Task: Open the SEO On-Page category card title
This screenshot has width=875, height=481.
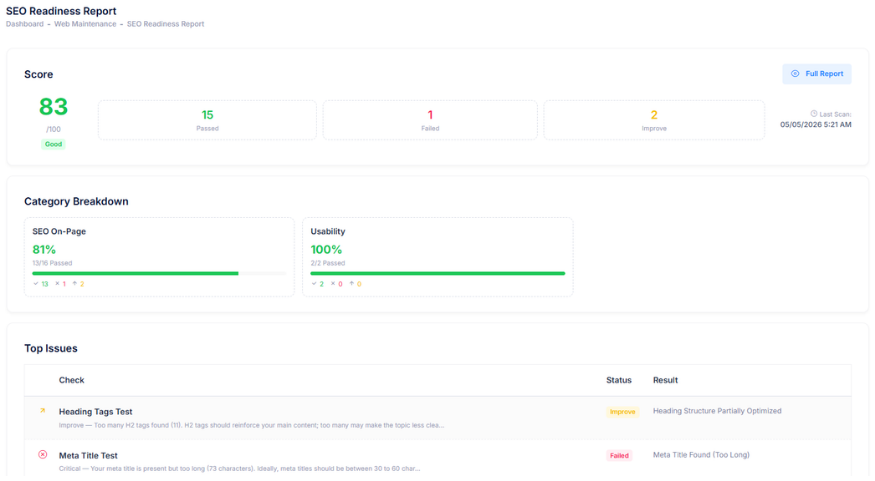Action: [x=59, y=231]
